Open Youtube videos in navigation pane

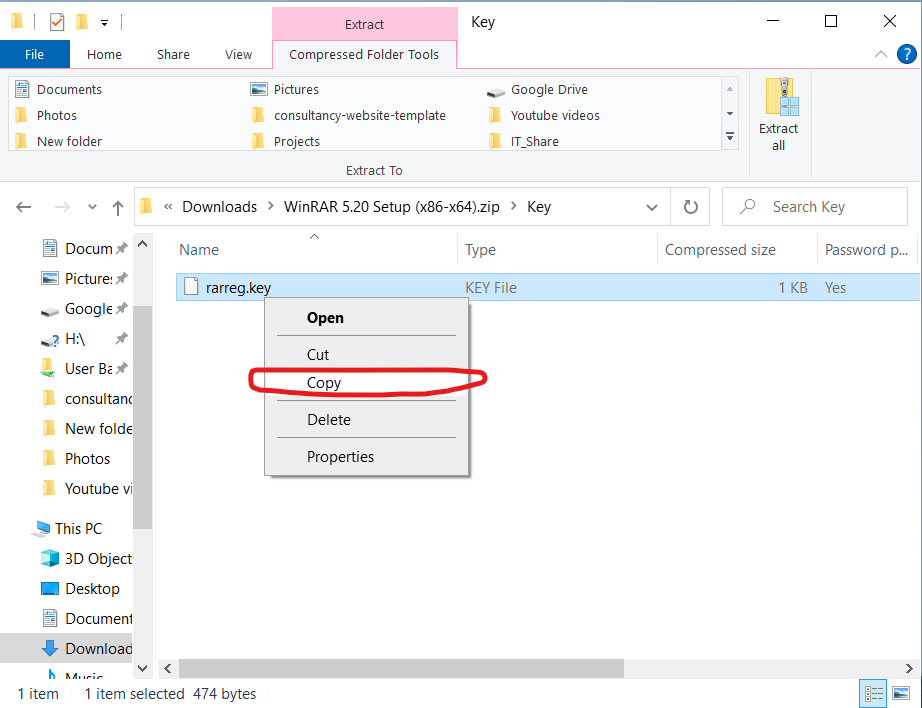coord(87,489)
